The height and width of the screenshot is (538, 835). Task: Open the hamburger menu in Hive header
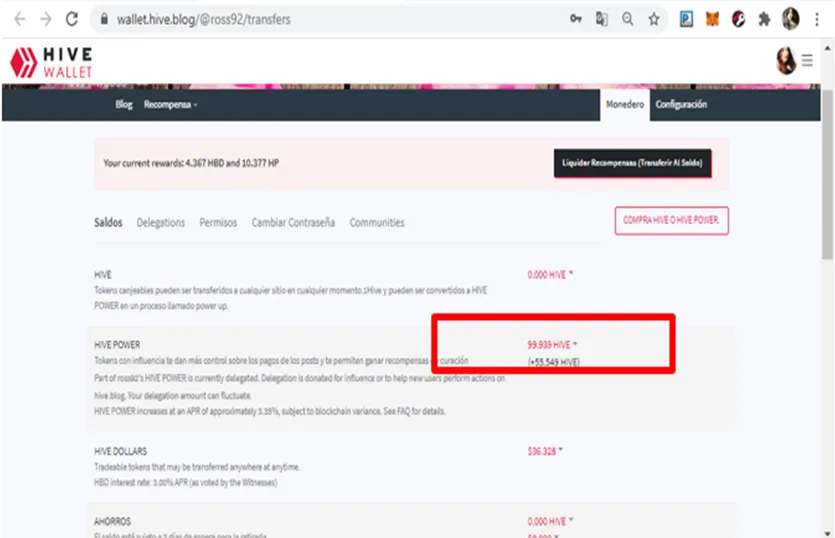point(807,60)
